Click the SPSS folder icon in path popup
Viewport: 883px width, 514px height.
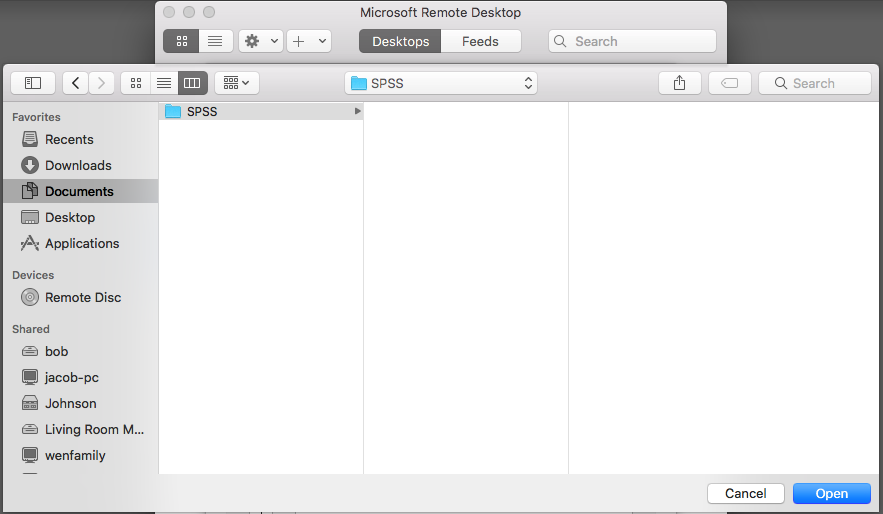coord(359,83)
